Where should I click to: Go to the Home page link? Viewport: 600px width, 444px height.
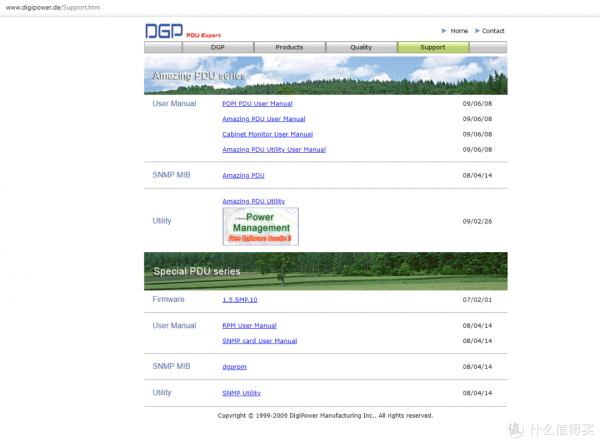(x=458, y=31)
